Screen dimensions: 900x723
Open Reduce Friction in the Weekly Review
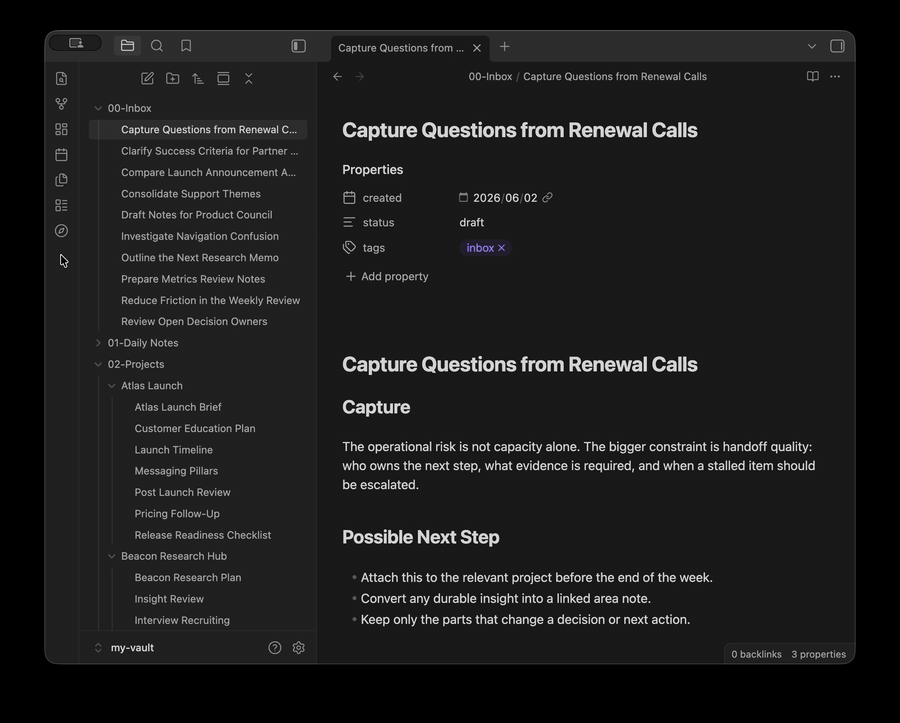click(x=210, y=300)
